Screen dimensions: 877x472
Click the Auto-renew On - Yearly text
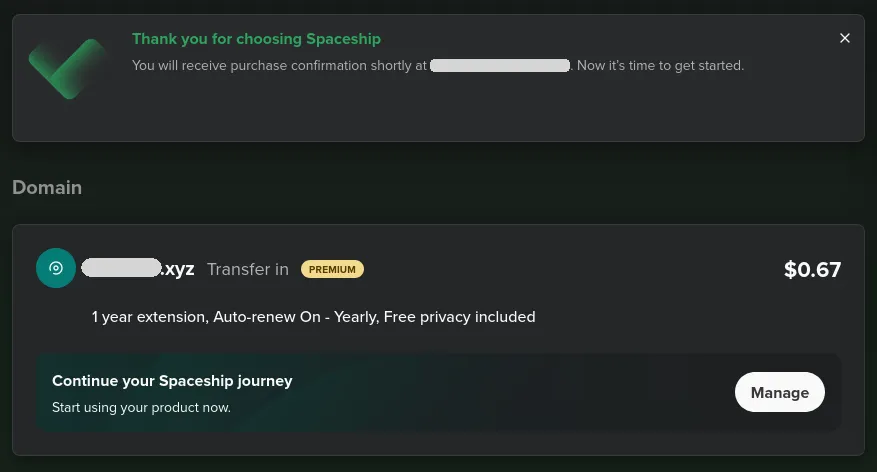295,317
